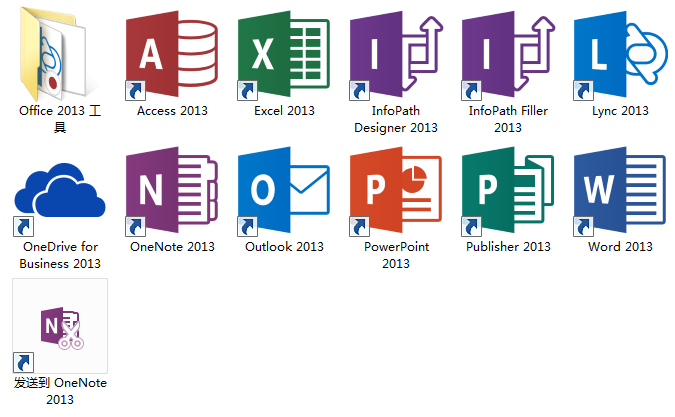Viewport: 675px width, 417px height.
Task: Click the "Lync 2013" label text
Action: (x=620, y=111)
